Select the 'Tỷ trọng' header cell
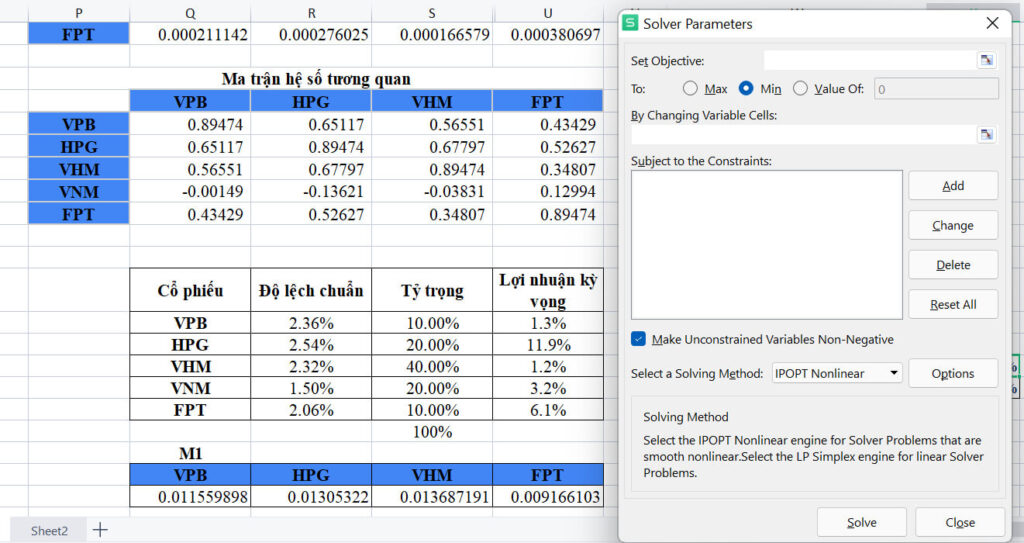Image resolution: width=1024 pixels, height=543 pixels. tap(432, 290)
